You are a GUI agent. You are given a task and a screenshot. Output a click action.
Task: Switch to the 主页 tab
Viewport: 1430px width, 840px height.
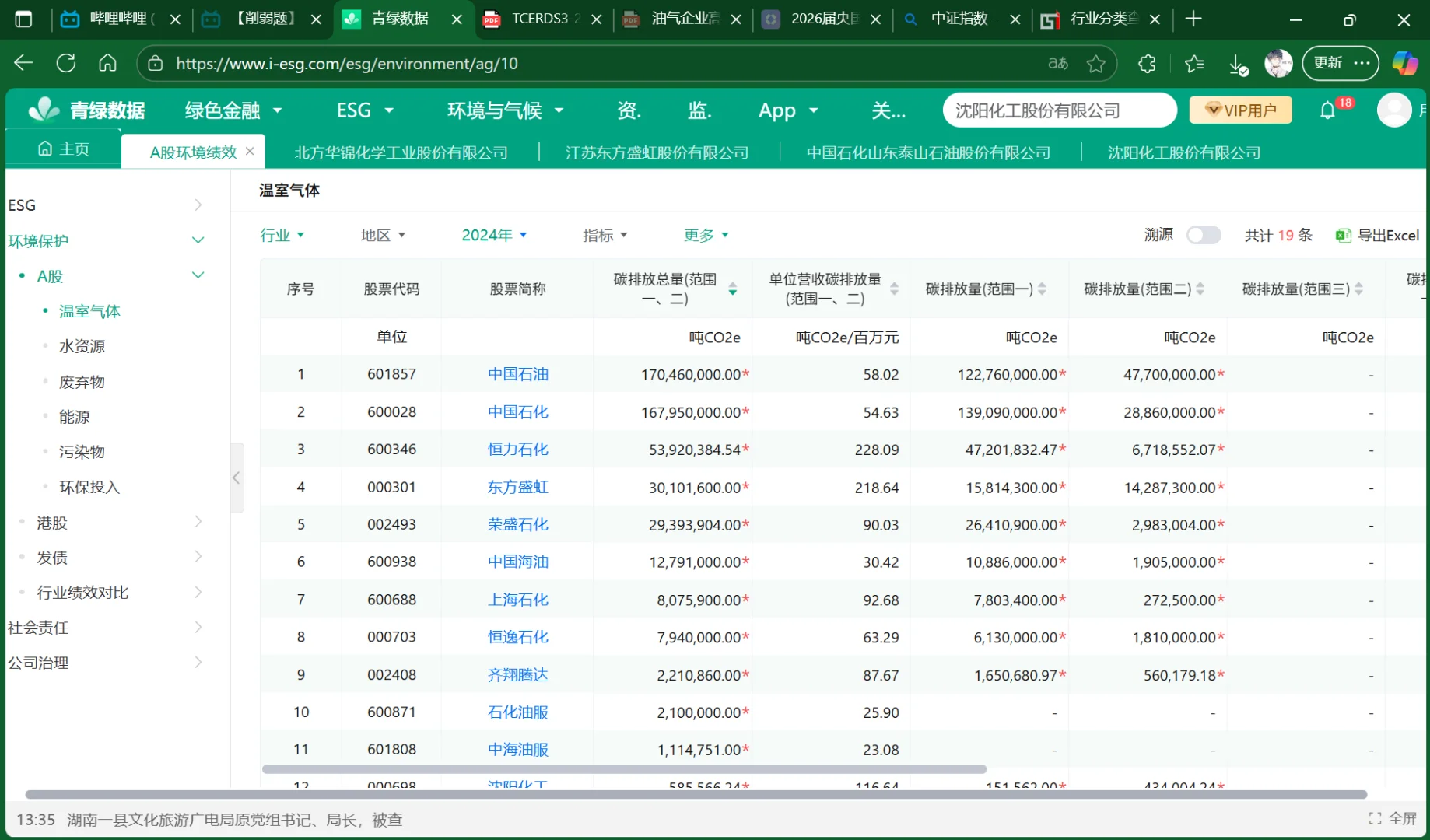[64, 149]
